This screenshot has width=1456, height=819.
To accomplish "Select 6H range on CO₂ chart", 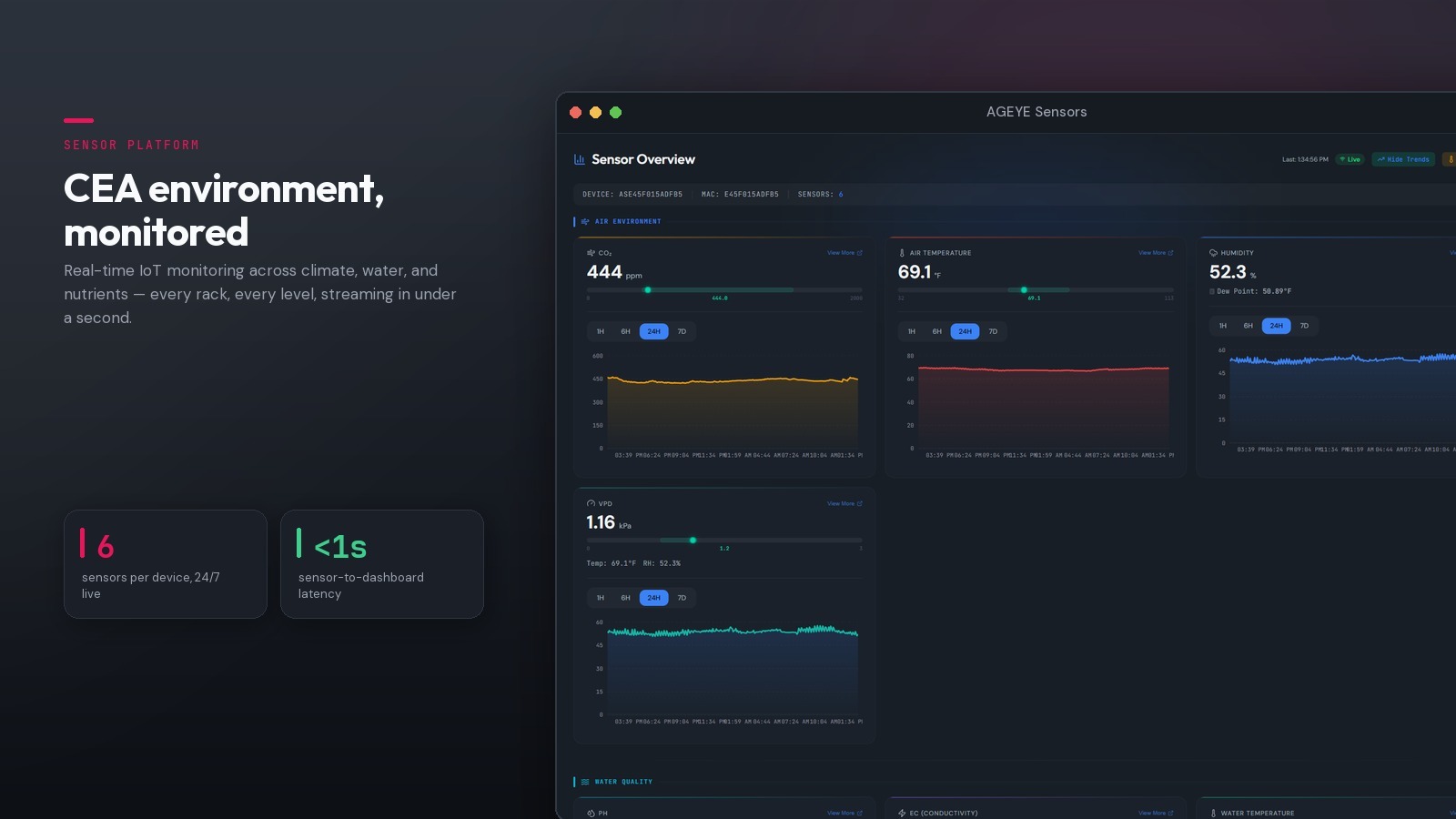I will pyautogui.click(x=626, y=331).
